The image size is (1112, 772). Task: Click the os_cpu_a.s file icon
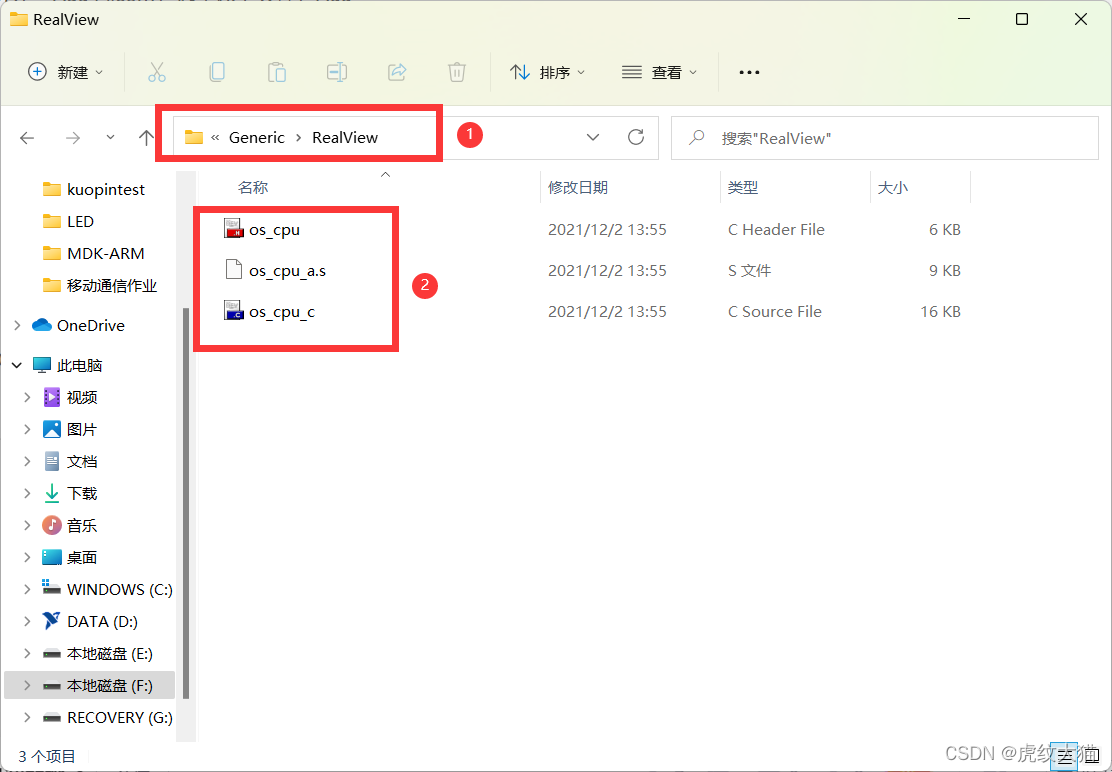click(x=234, y=270)
